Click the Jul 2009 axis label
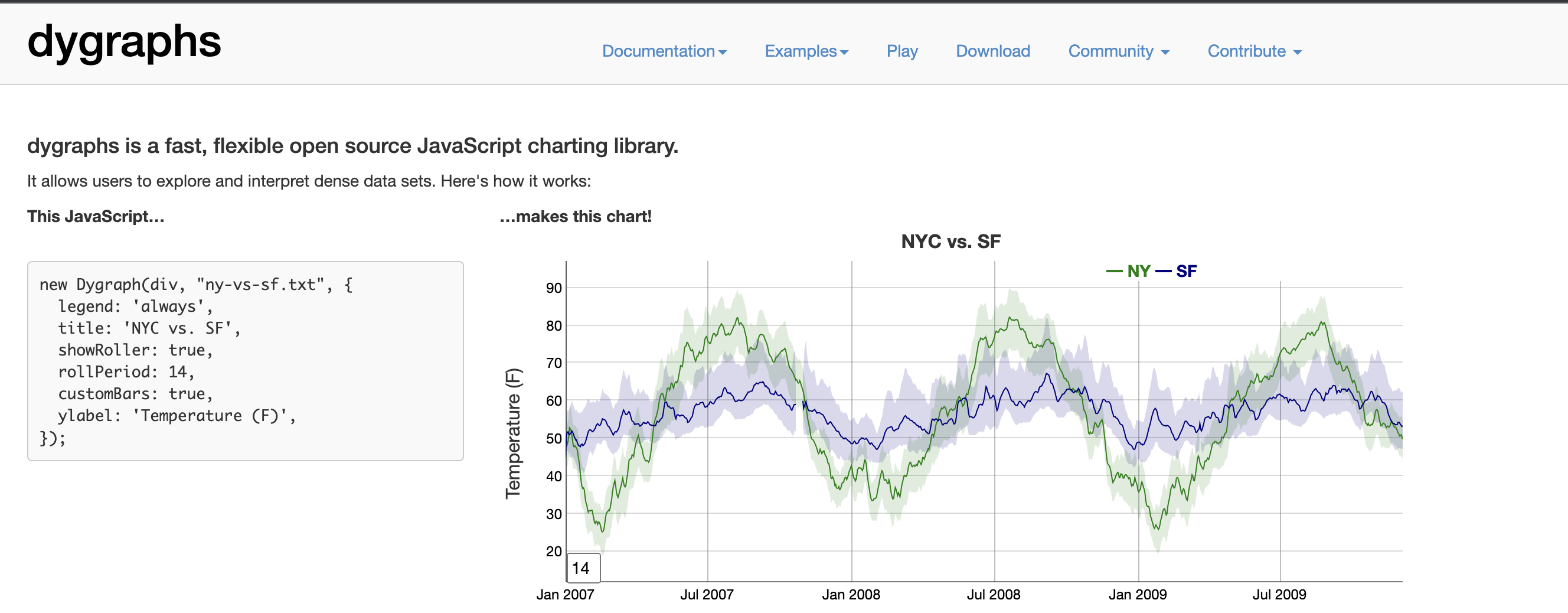The width and height of the screenshot is (1568, 613). click(1279, 595)
